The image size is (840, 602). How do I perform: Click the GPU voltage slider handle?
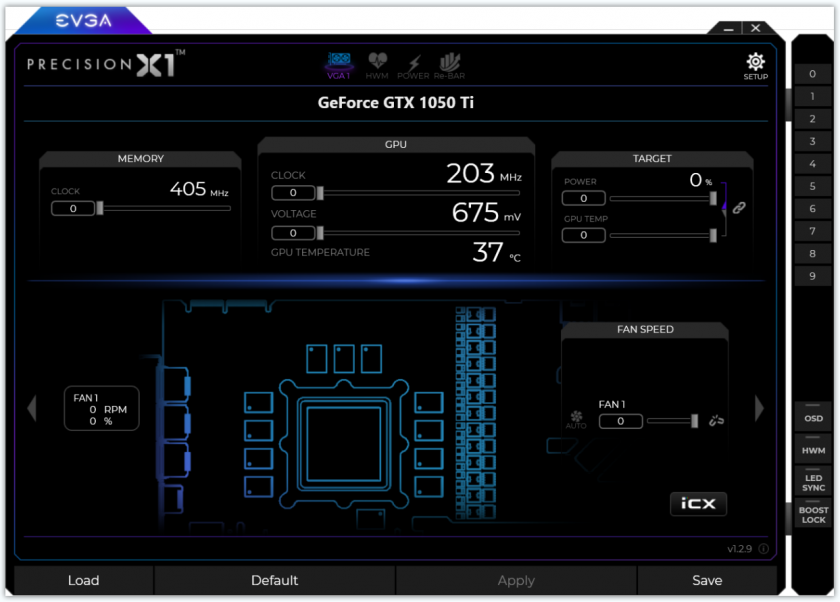(320, 233)
